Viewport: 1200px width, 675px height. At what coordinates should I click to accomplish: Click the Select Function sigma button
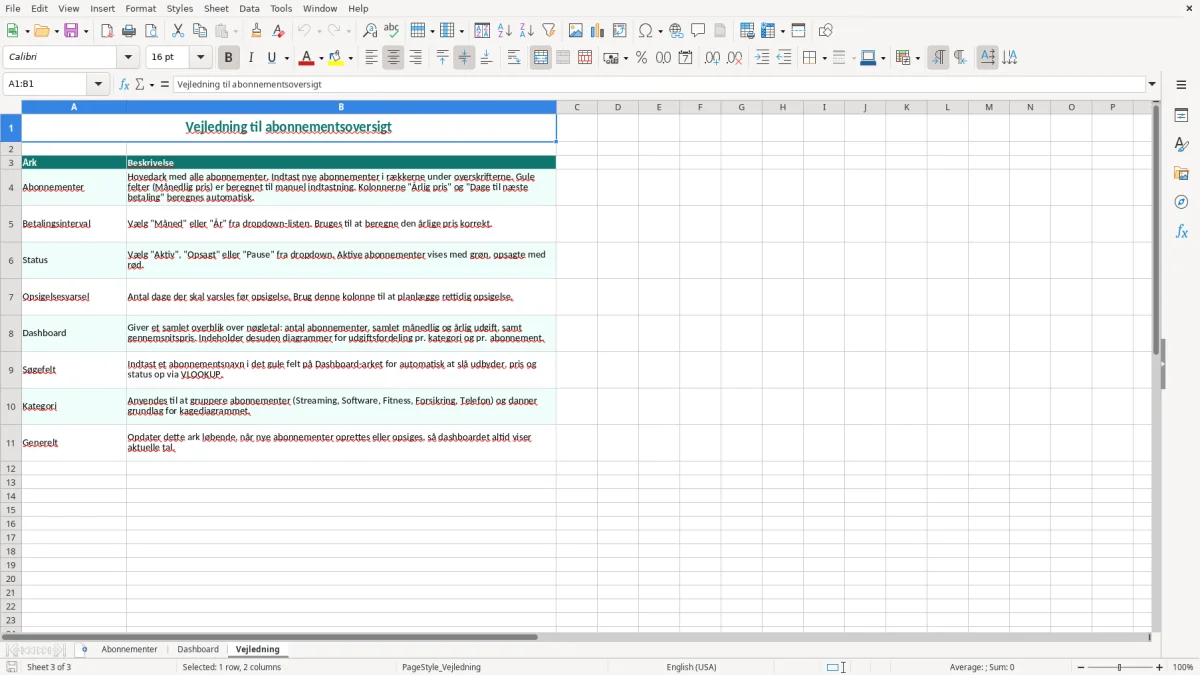tap(140, 85)
